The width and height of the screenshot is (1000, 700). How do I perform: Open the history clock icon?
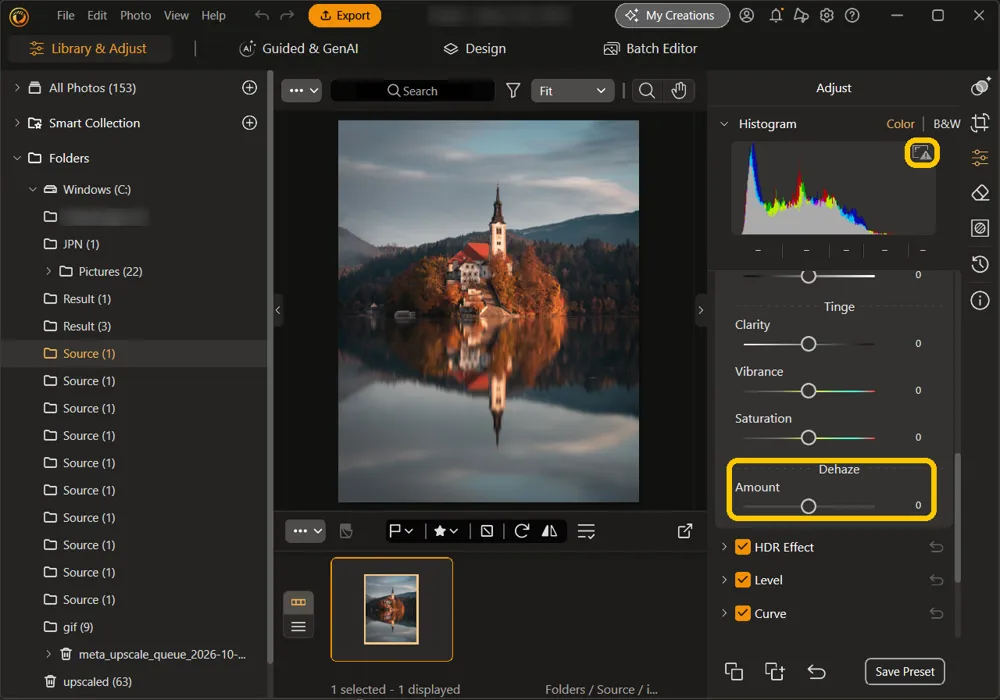[x=980, y=264]
